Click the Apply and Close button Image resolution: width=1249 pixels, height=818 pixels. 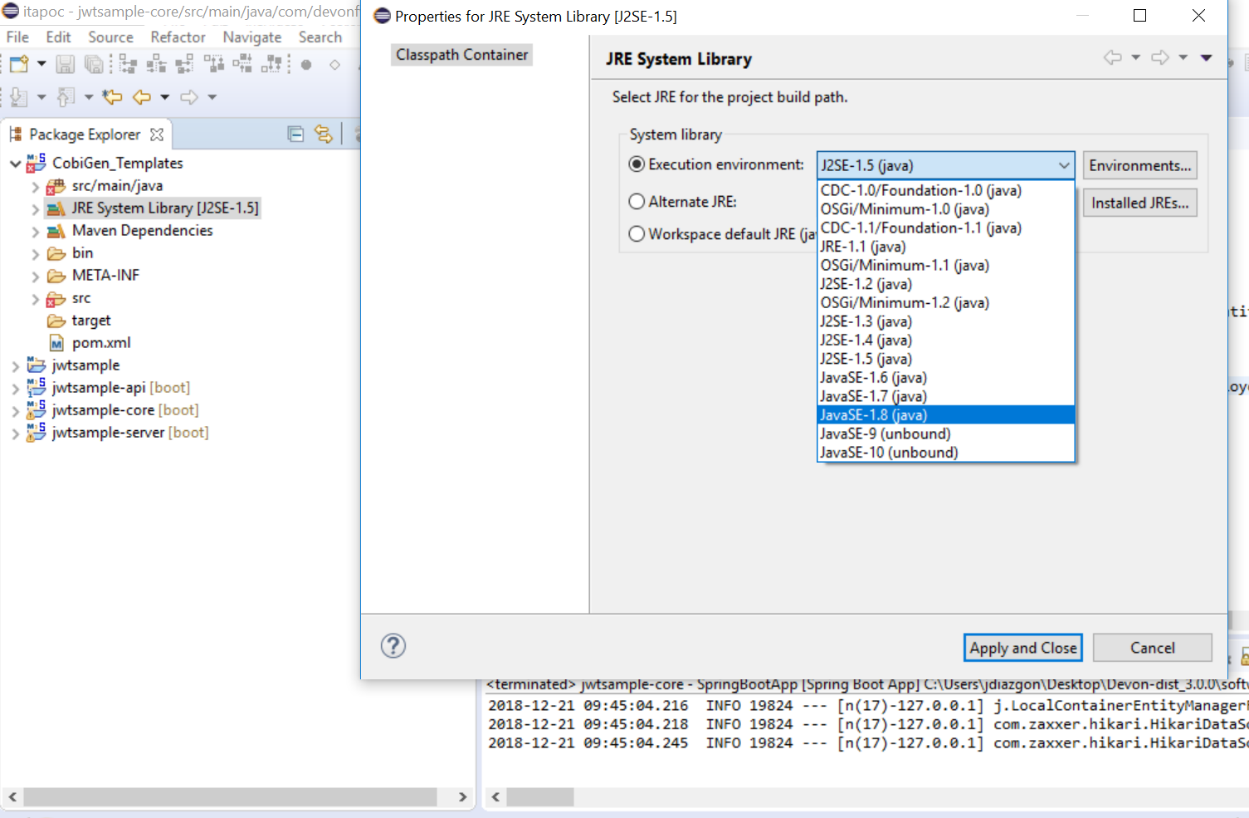(x=1023, y=648)
